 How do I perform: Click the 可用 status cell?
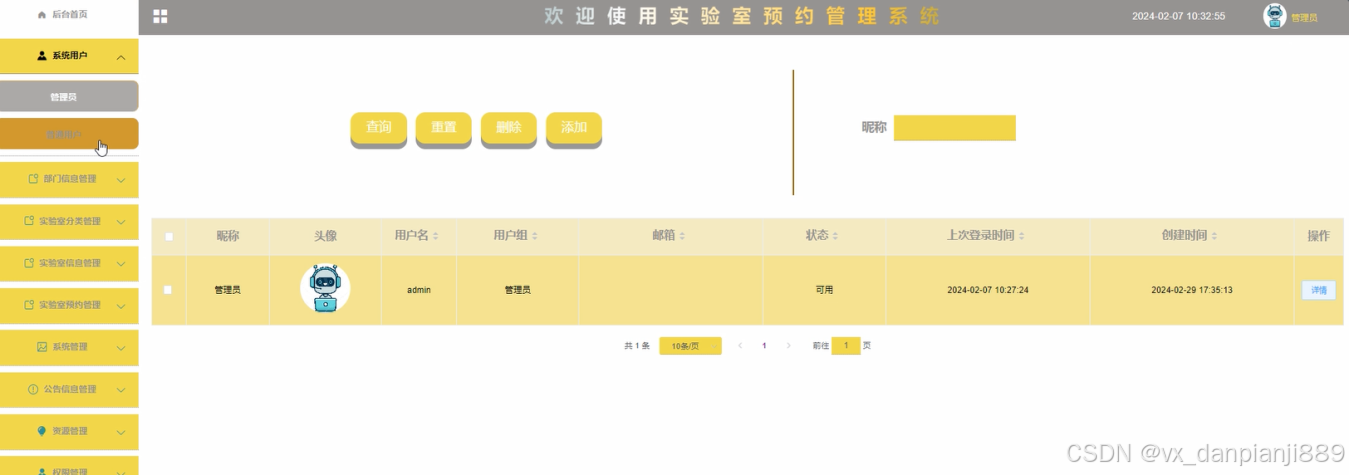point(824,290)
